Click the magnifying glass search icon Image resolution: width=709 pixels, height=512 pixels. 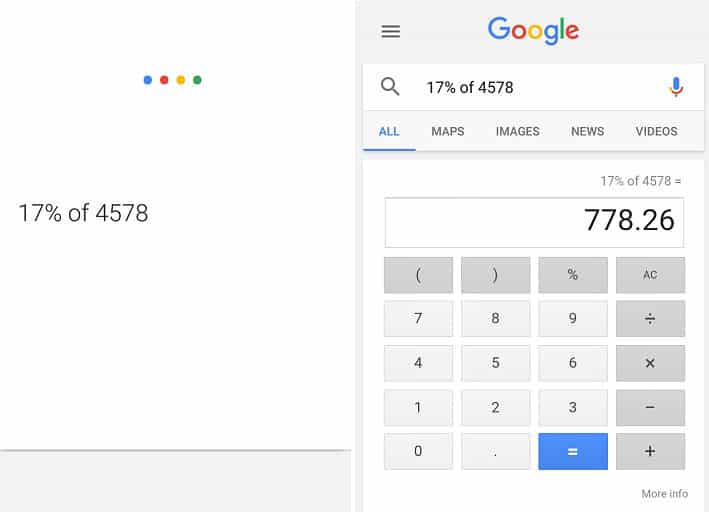[390, 86]
